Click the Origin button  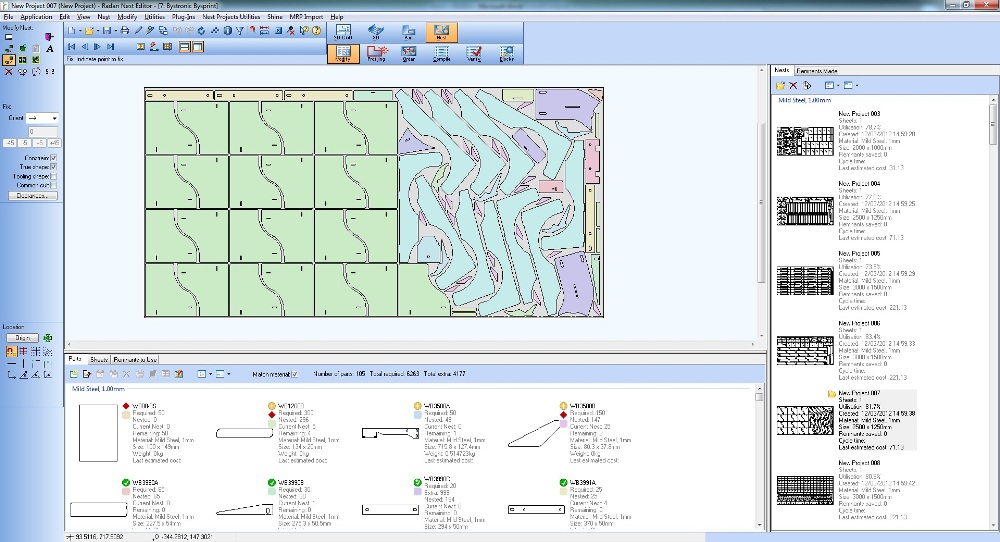point(25,338)
